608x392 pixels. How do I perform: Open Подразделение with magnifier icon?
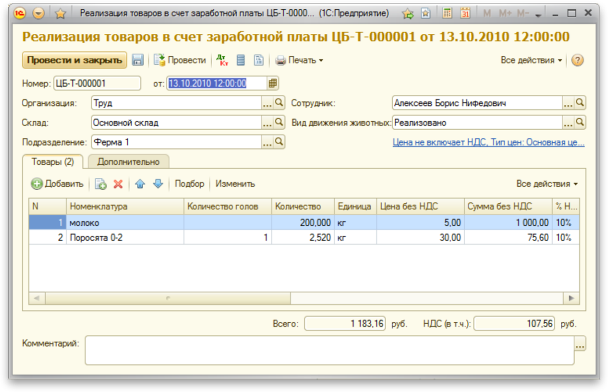click(279, 142)
